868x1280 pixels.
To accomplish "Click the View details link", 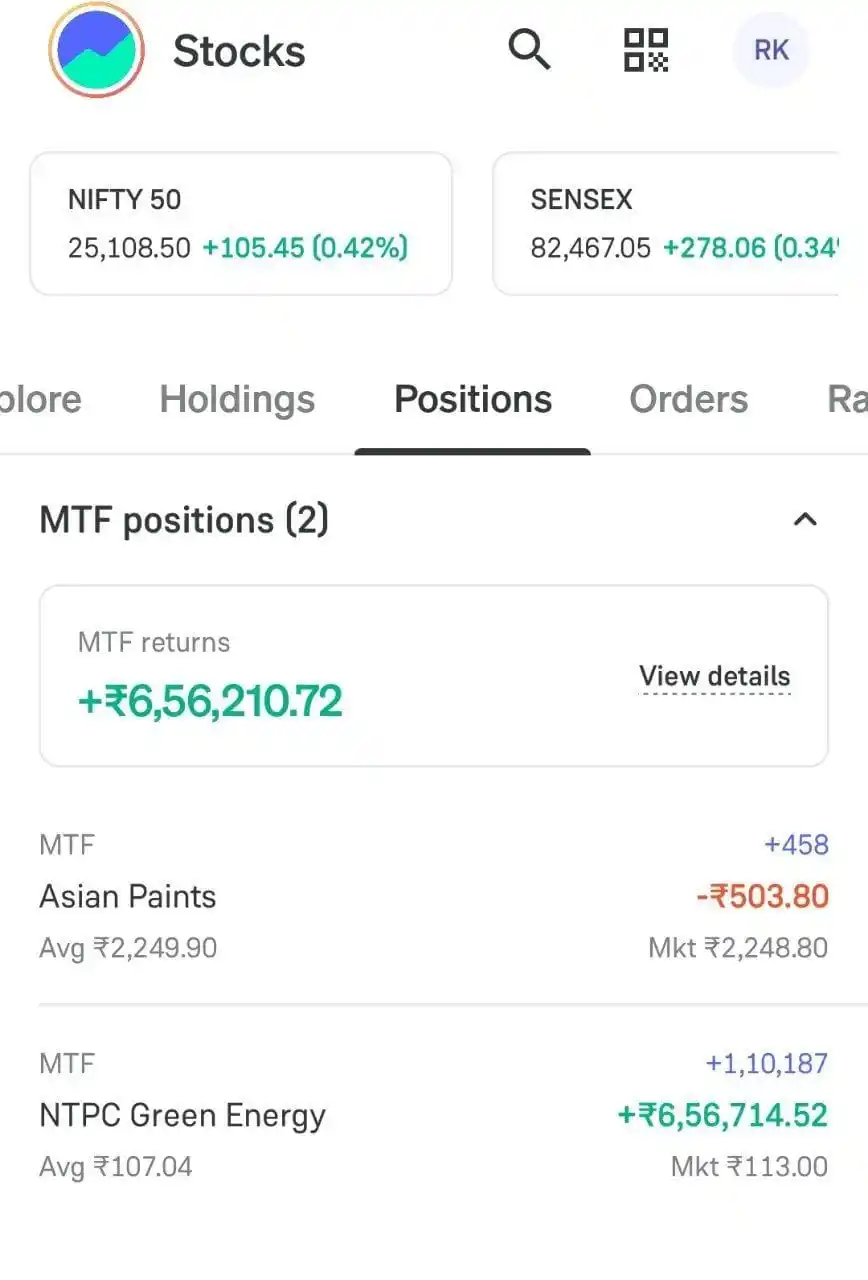I will [715, 677].
